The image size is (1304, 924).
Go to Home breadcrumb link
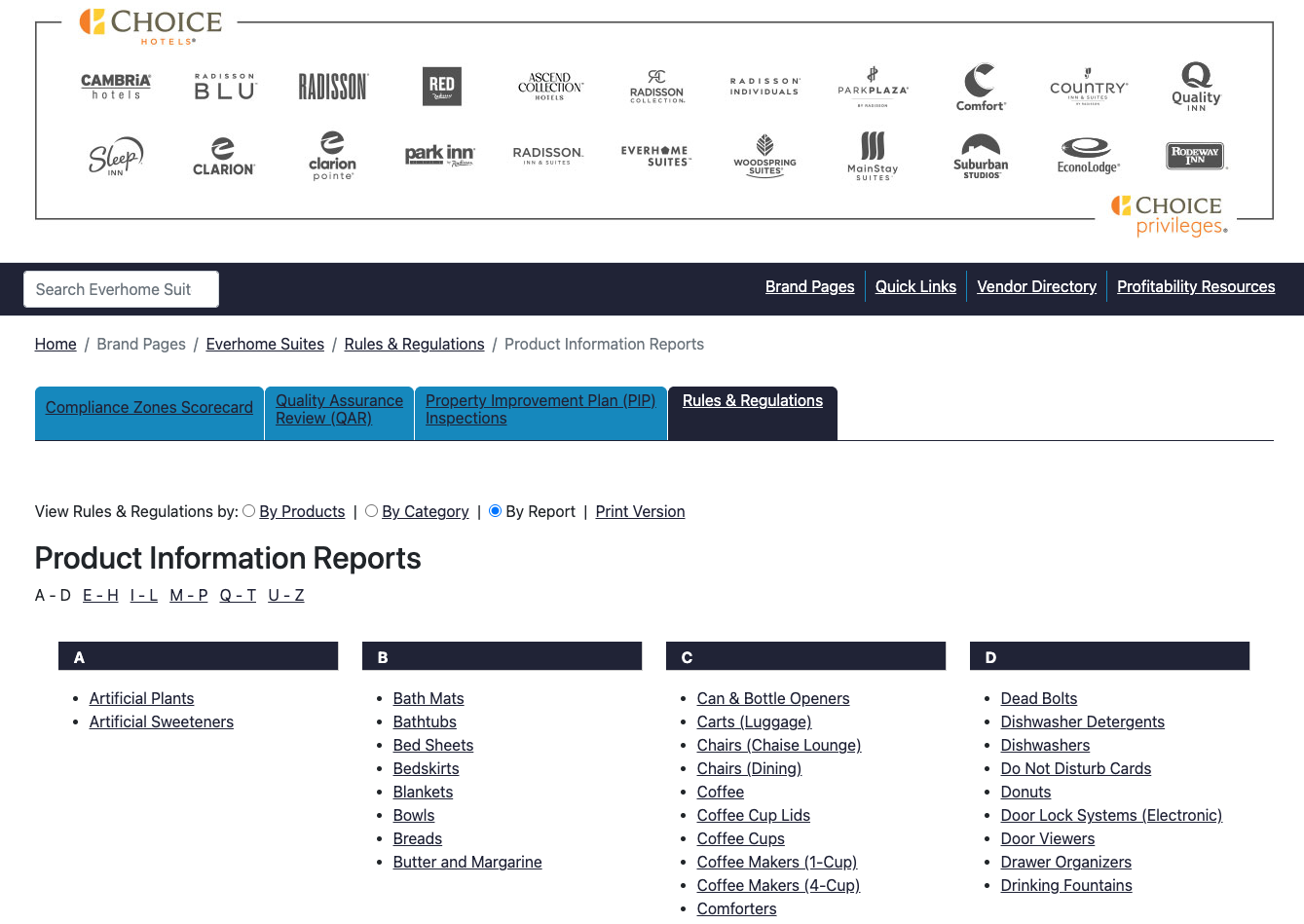tap(56, 344)
